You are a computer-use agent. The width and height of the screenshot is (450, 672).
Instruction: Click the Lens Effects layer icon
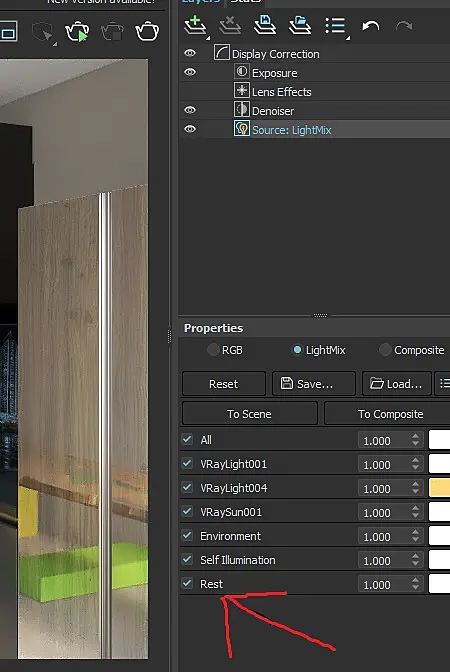pyautogui.click(x=242, y=90)
